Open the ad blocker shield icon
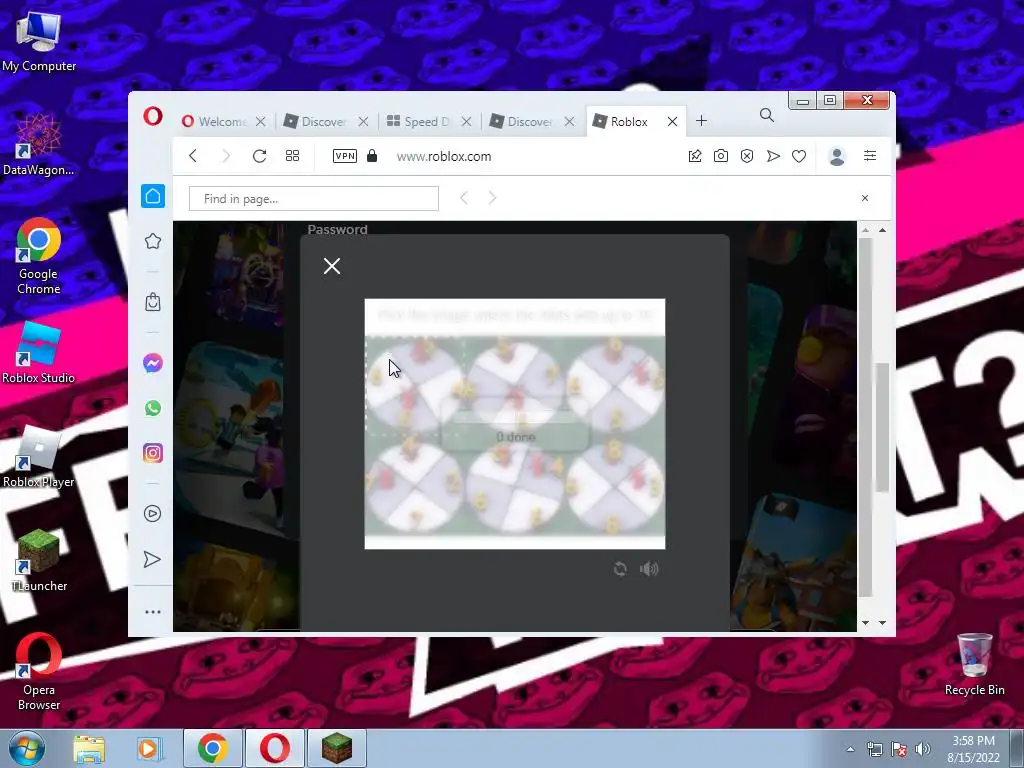The height and width of the screenshot is (768, 1024). point(747,156)
